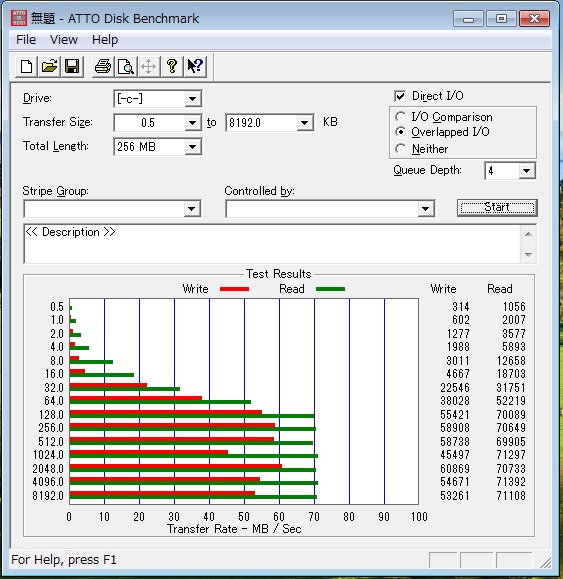Minimize the ATTO Disk Benchmark window
This screenshot has height=579, width=563.
coord(468,19)
